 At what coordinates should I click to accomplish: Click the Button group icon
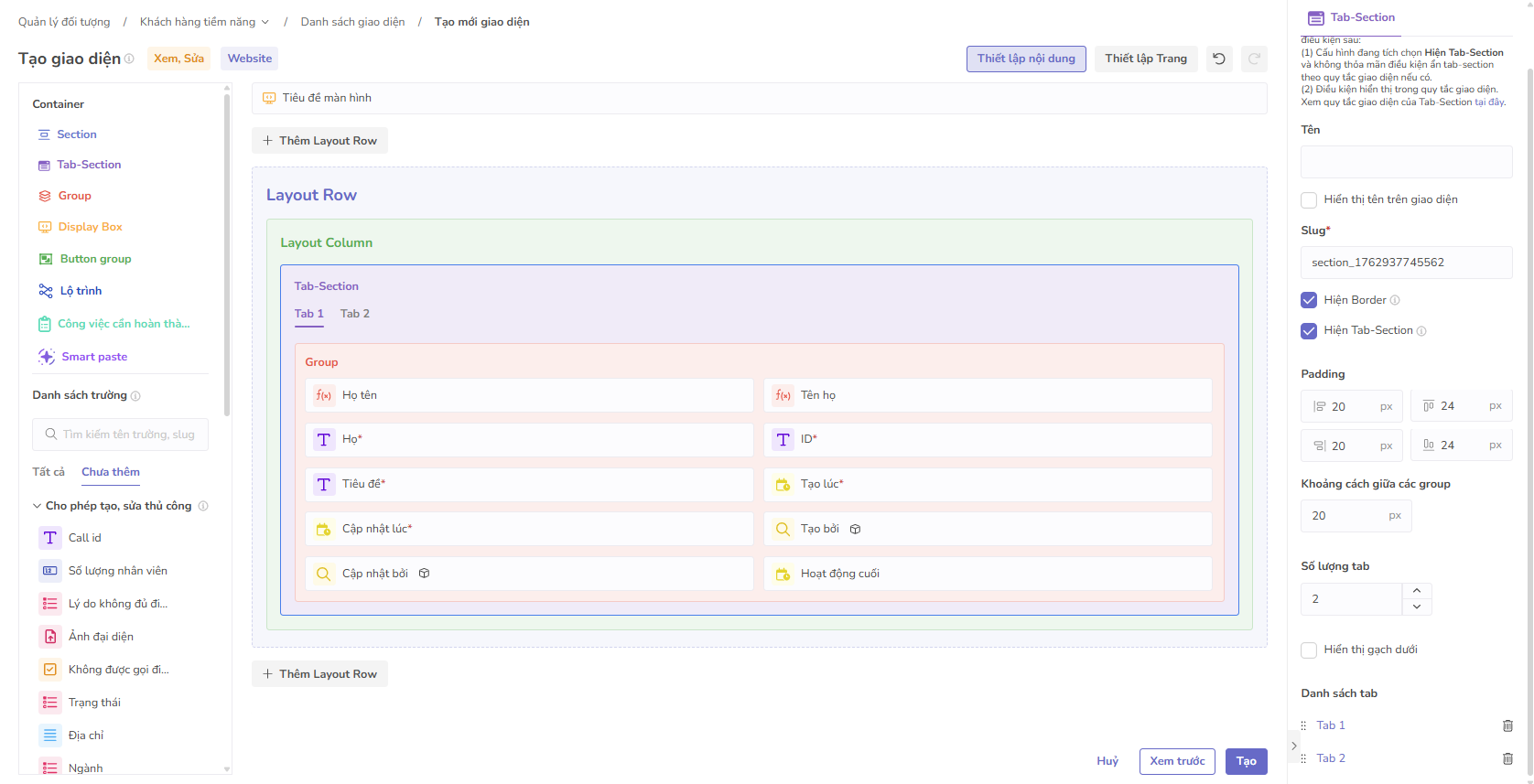(46, 259)
